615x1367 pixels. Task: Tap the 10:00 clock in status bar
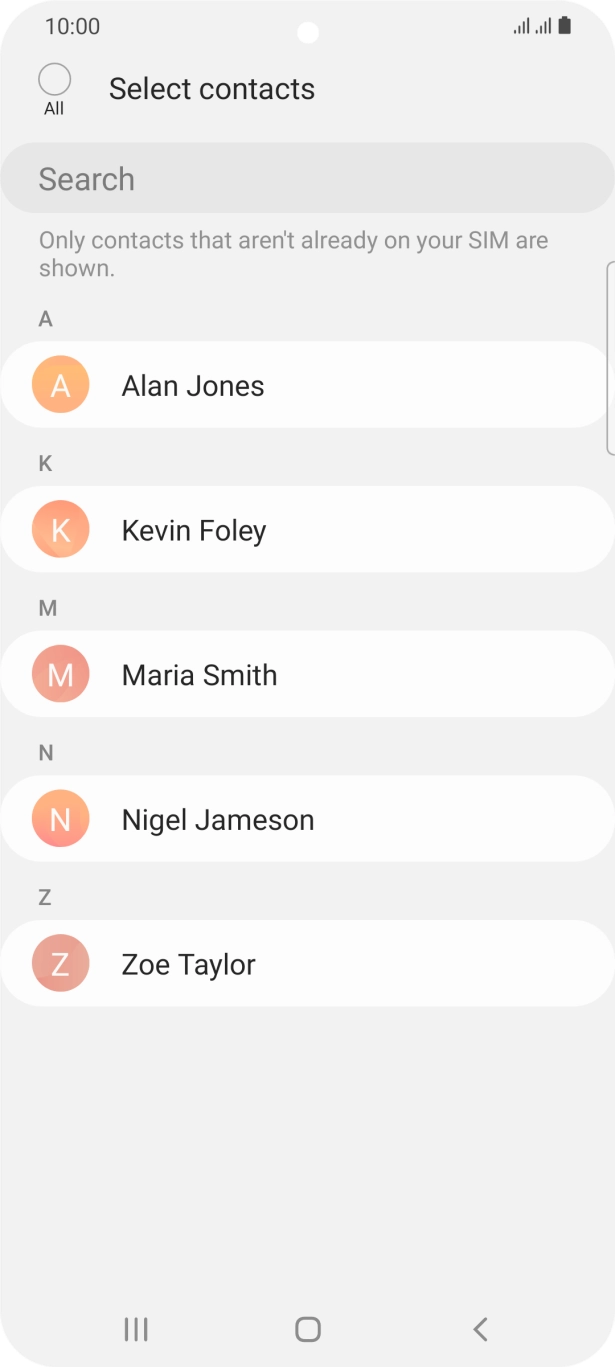pos(72,27)
